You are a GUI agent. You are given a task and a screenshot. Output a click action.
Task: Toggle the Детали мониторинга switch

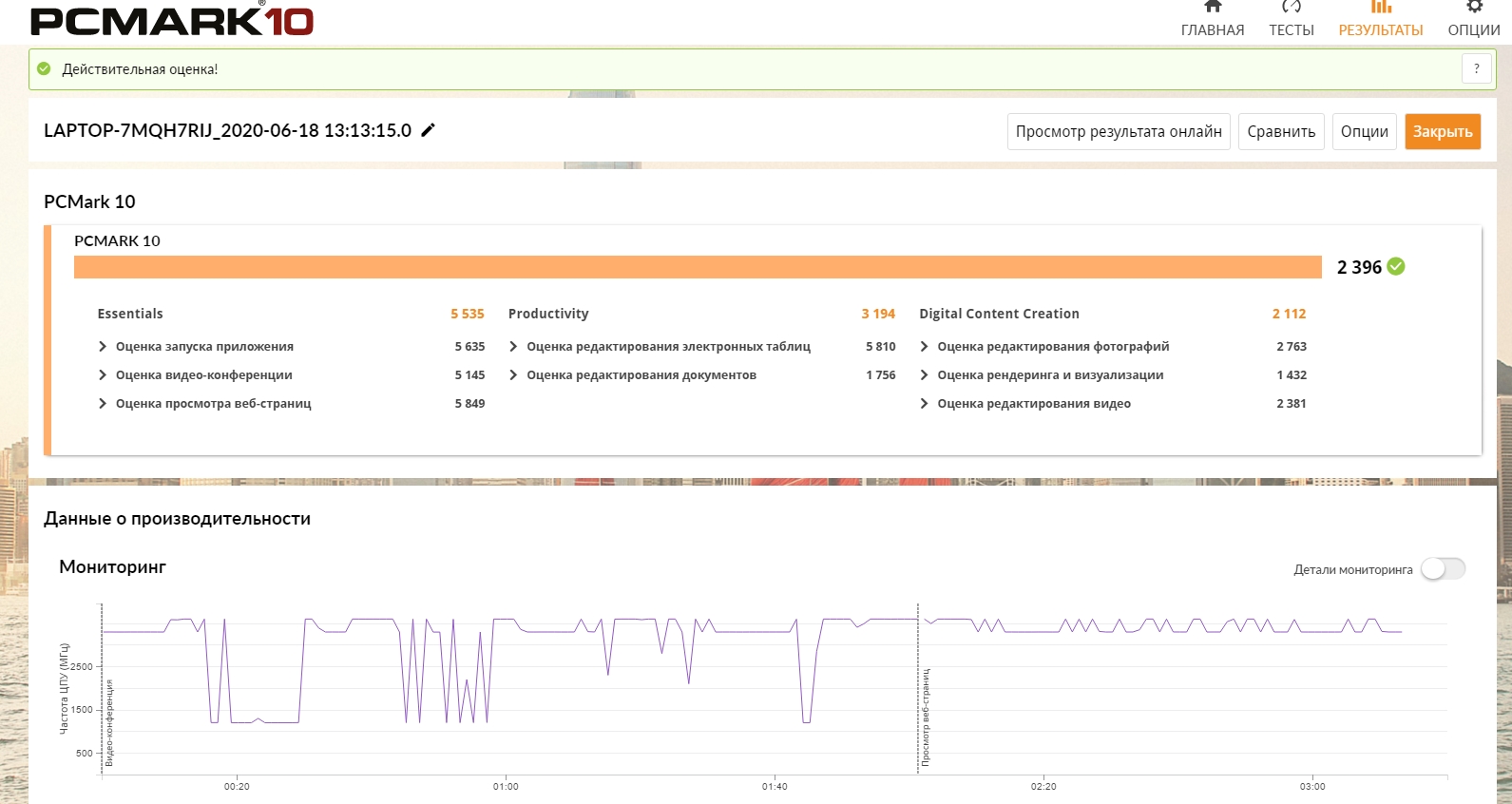pyautogui.click(x=1444, y=569)
